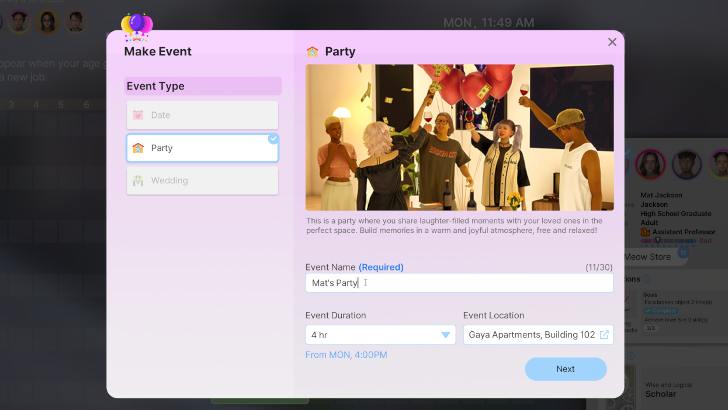728x410 pixels.
Task: Select the Party event type
Action: pos(202,148)
